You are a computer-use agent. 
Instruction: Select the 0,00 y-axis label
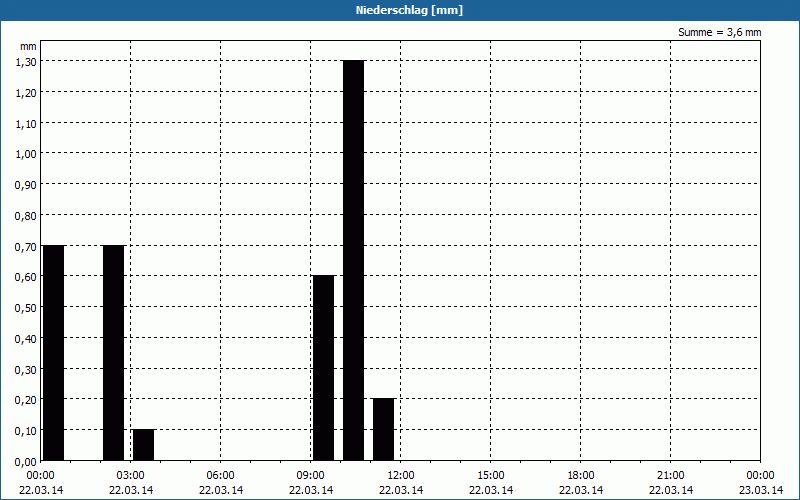pyautogui.click(x=27, y=461)
